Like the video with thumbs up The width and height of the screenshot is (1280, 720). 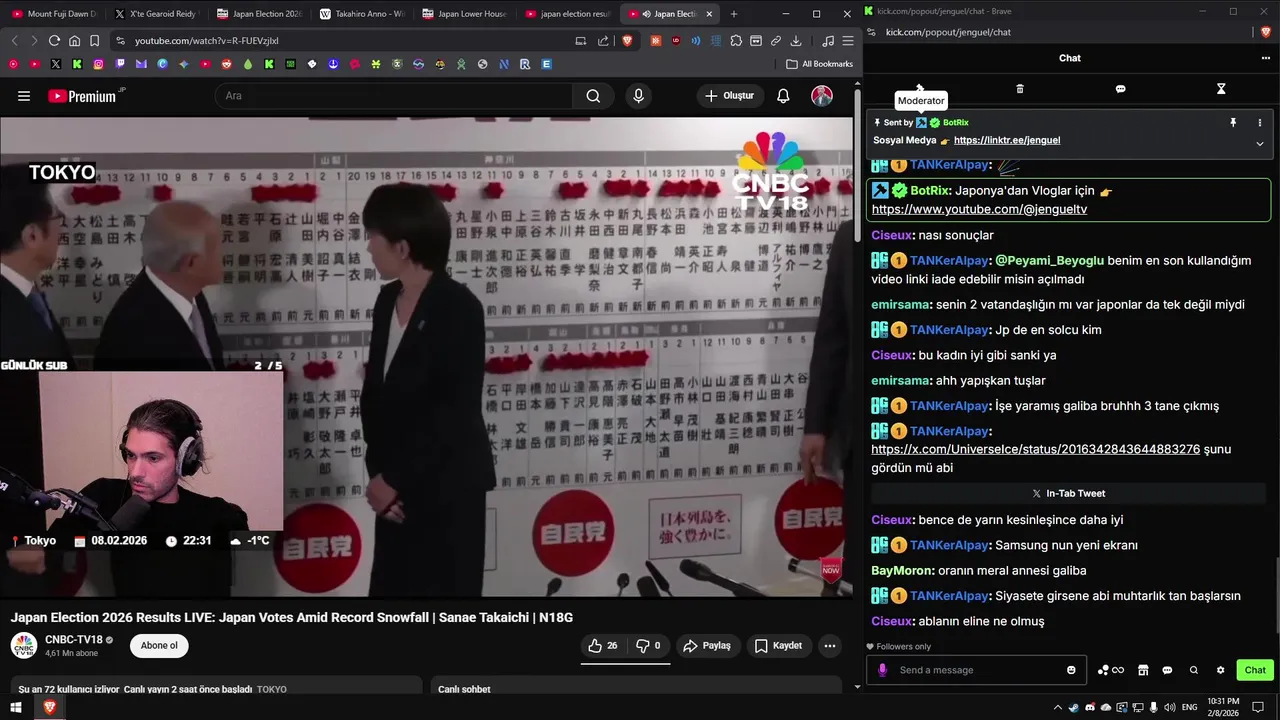(602, 646)
